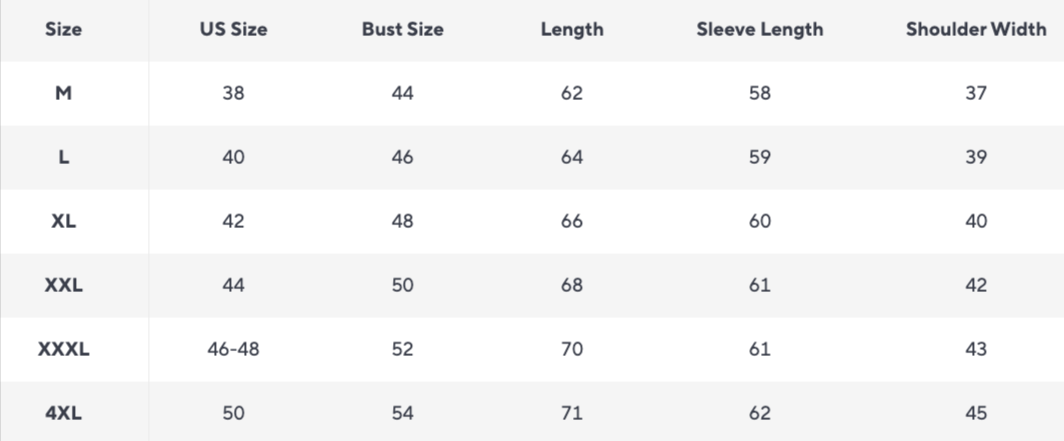Select shoulder width 45 cell
This screenshot has height=441, width=1064.
(x=976, y=413)
